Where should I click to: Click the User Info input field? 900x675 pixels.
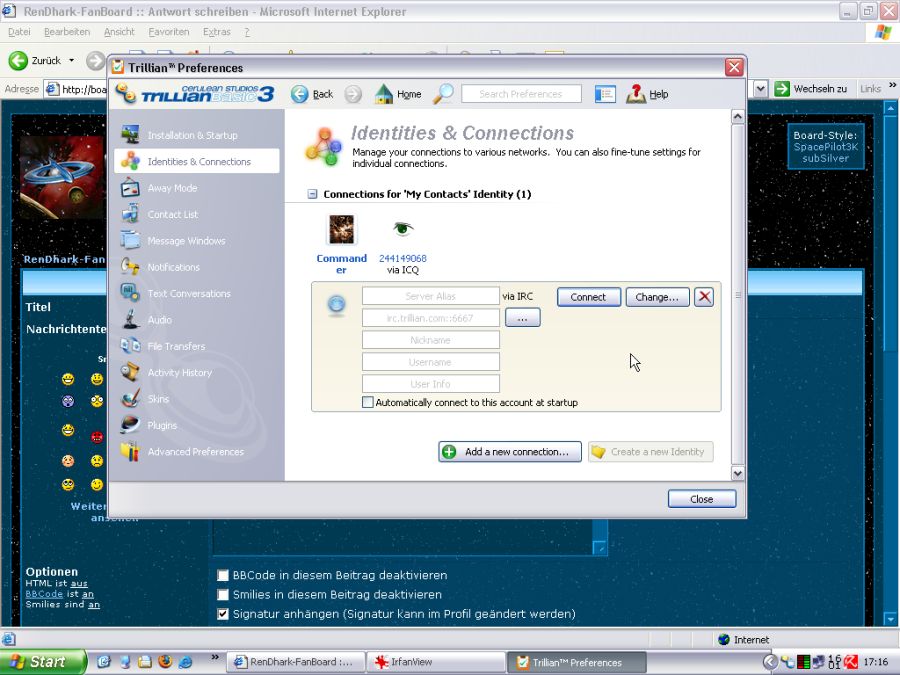[430, 383]
